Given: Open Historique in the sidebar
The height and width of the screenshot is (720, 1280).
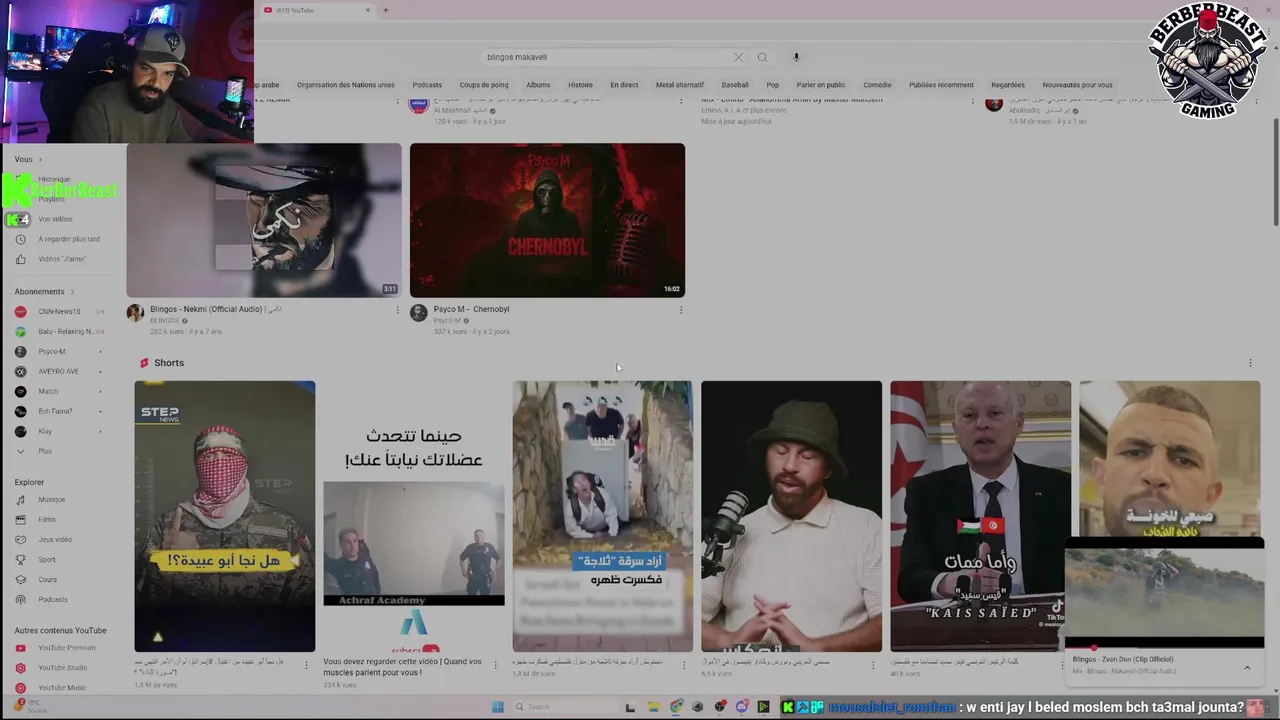Looking at the screenshot, I should click(x=54, y=179).
